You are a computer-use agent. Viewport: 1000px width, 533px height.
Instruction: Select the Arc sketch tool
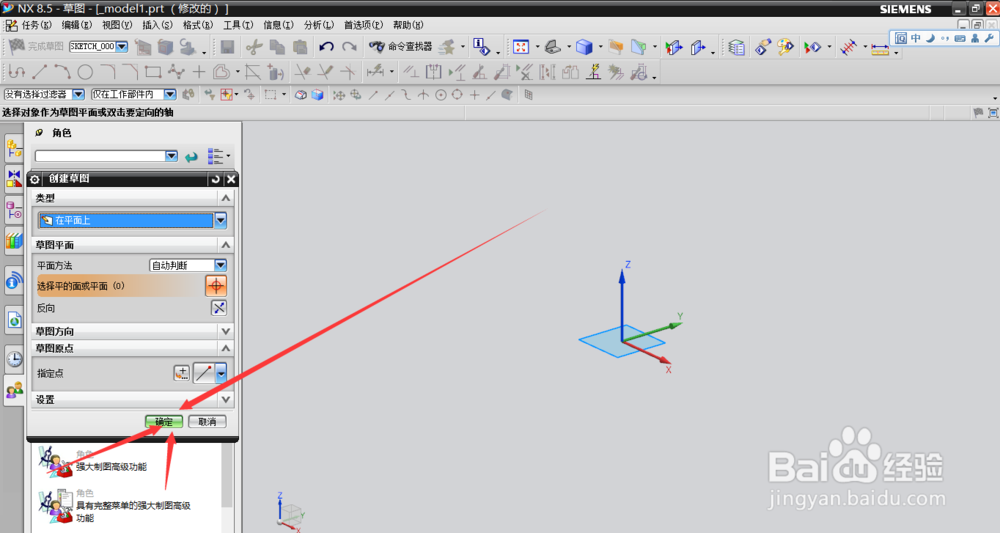click(62, 72)
